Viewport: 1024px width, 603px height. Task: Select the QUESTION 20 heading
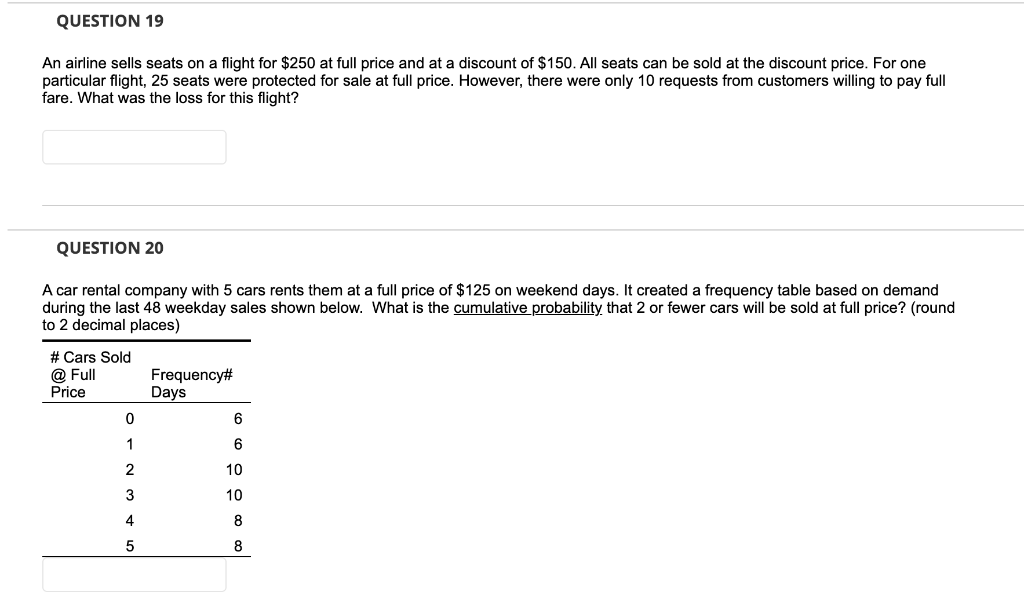coord(106,248)
